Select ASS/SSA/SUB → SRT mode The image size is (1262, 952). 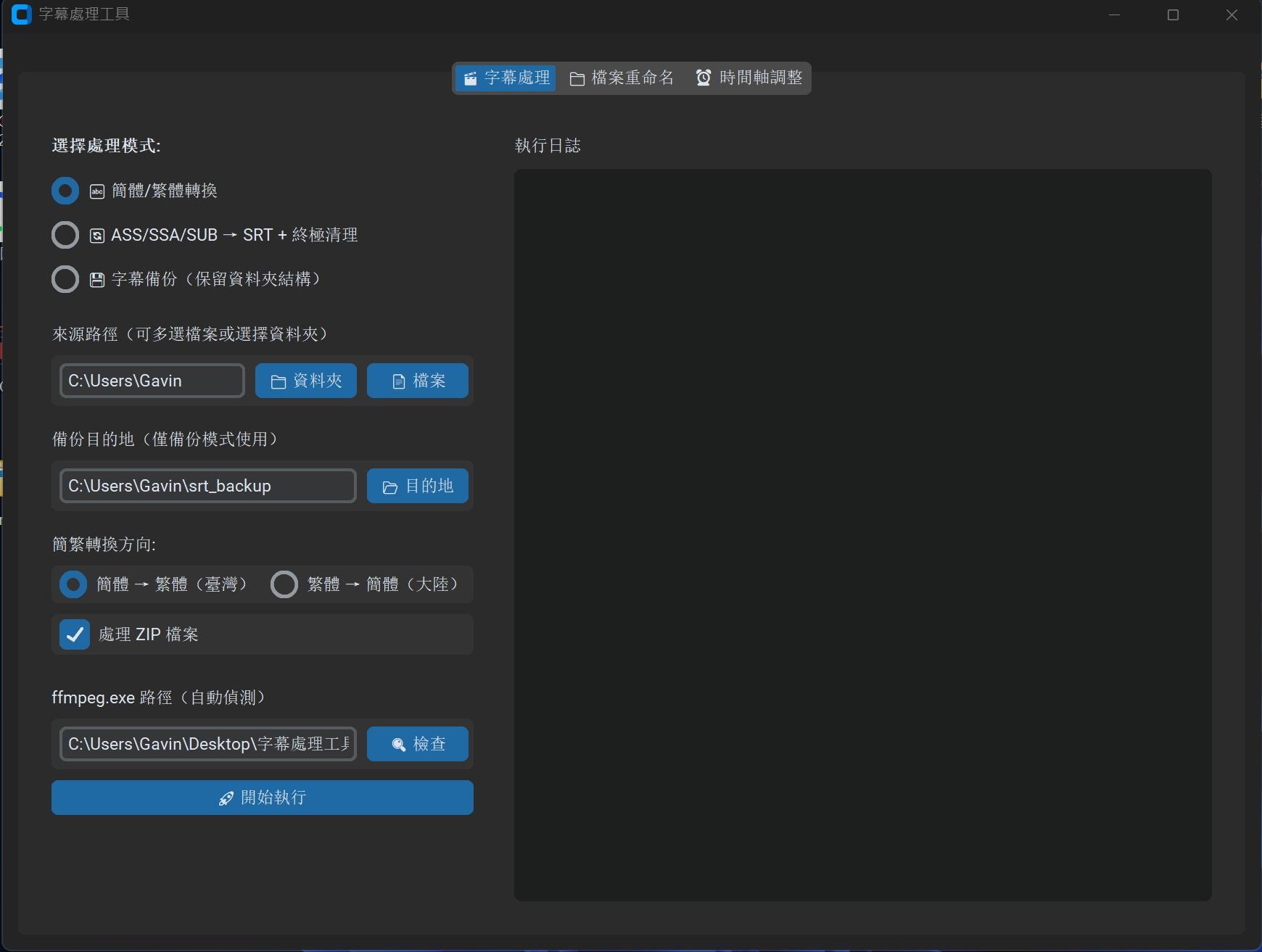point(65,235)
